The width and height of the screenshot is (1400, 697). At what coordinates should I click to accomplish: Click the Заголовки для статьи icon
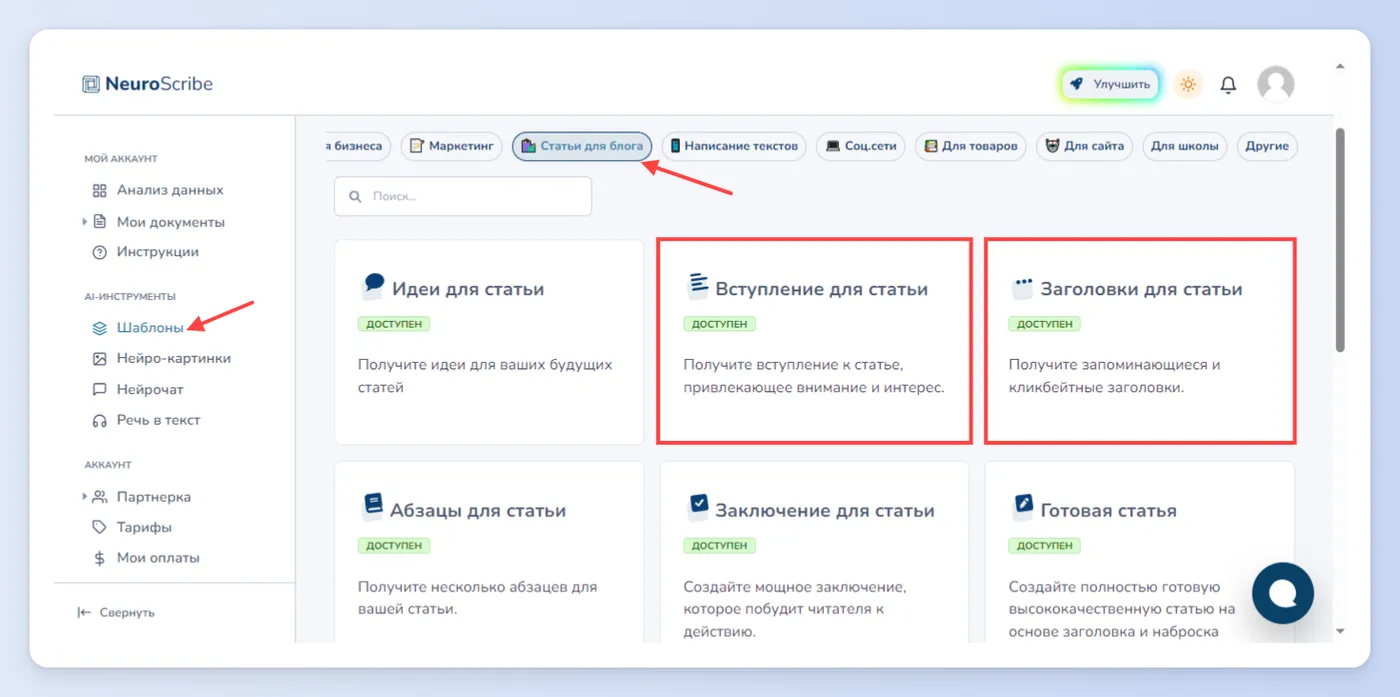pos(1022,288)
